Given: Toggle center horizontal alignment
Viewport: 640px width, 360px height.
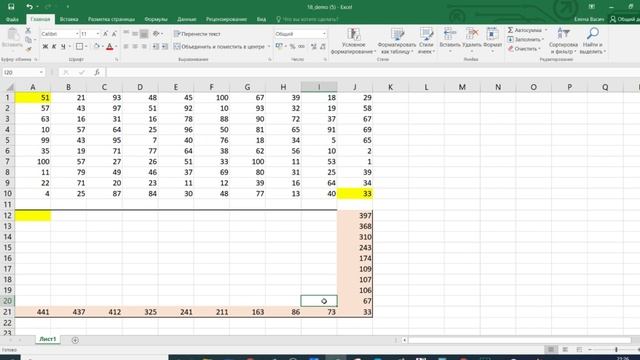Looking at the screenshot, I should (x=135, y=47).
